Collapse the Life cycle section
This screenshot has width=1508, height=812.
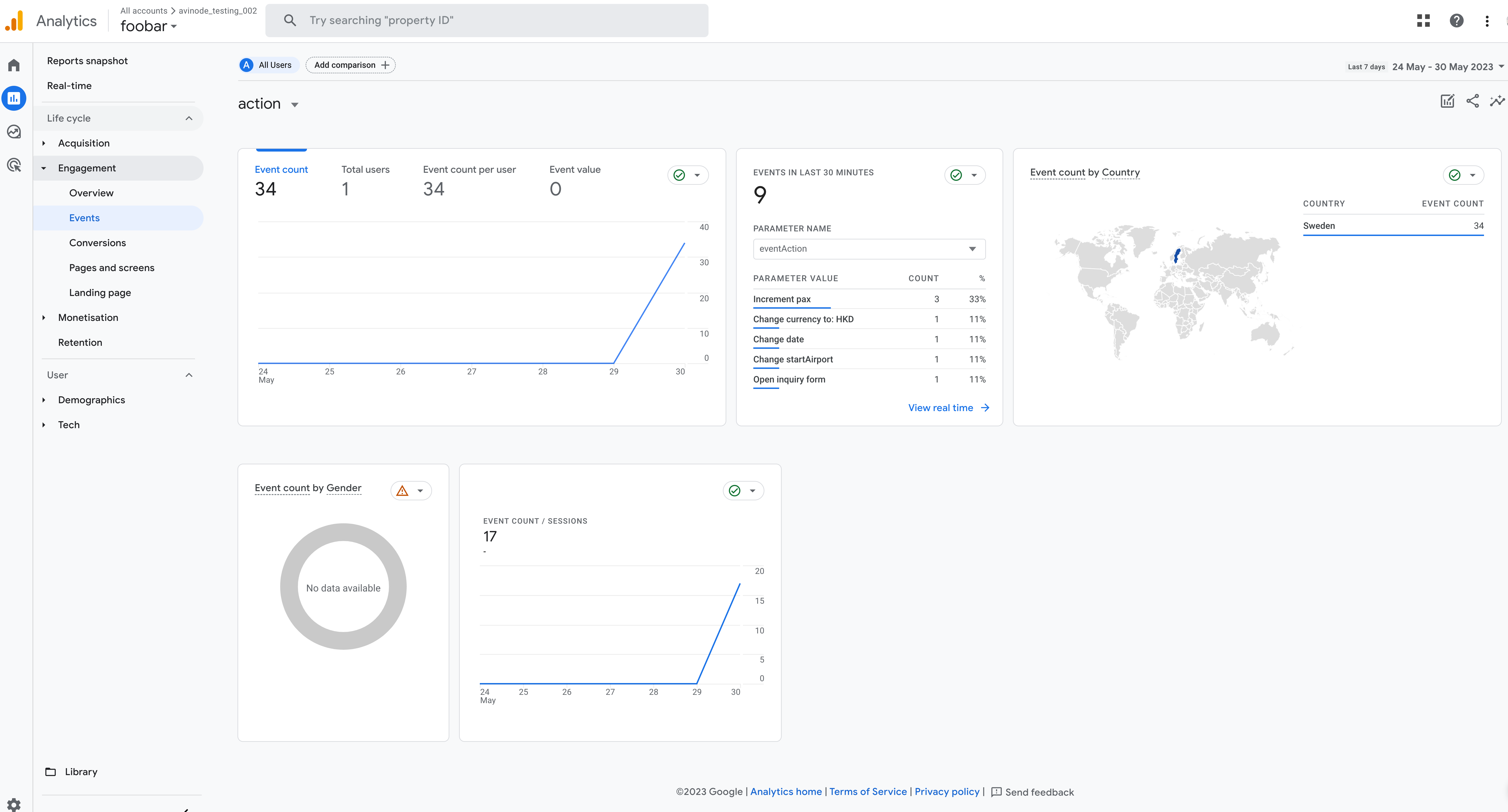(189, 118)
